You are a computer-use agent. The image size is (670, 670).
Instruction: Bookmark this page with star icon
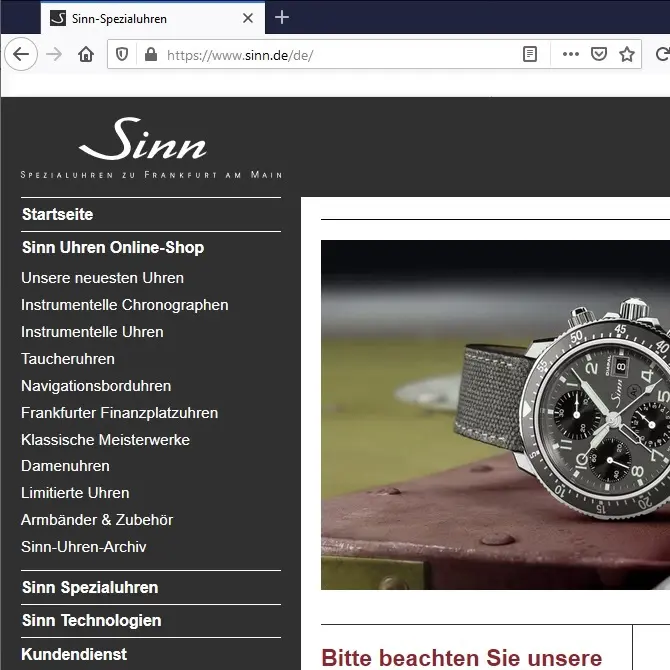[x=627, y=54]
